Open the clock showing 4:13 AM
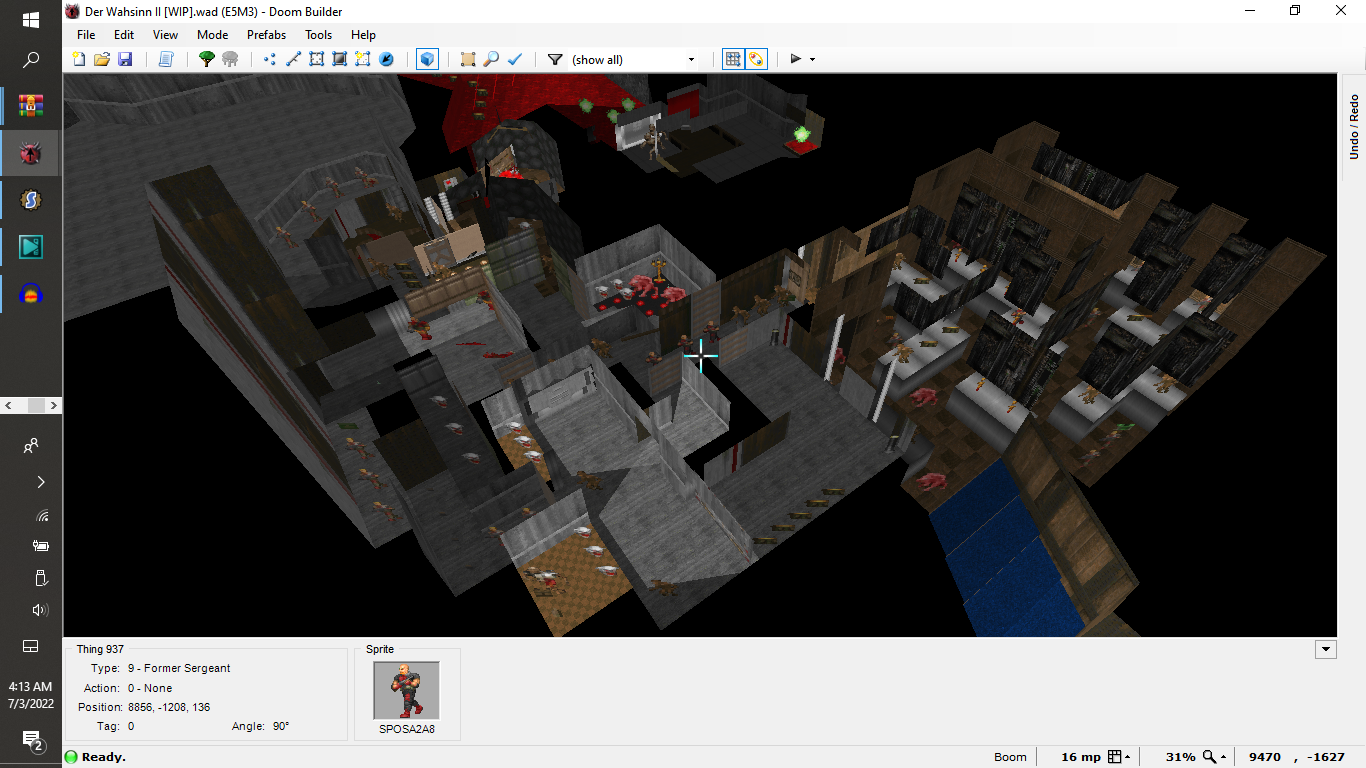 pyautogui.click(x=30, y=695)
